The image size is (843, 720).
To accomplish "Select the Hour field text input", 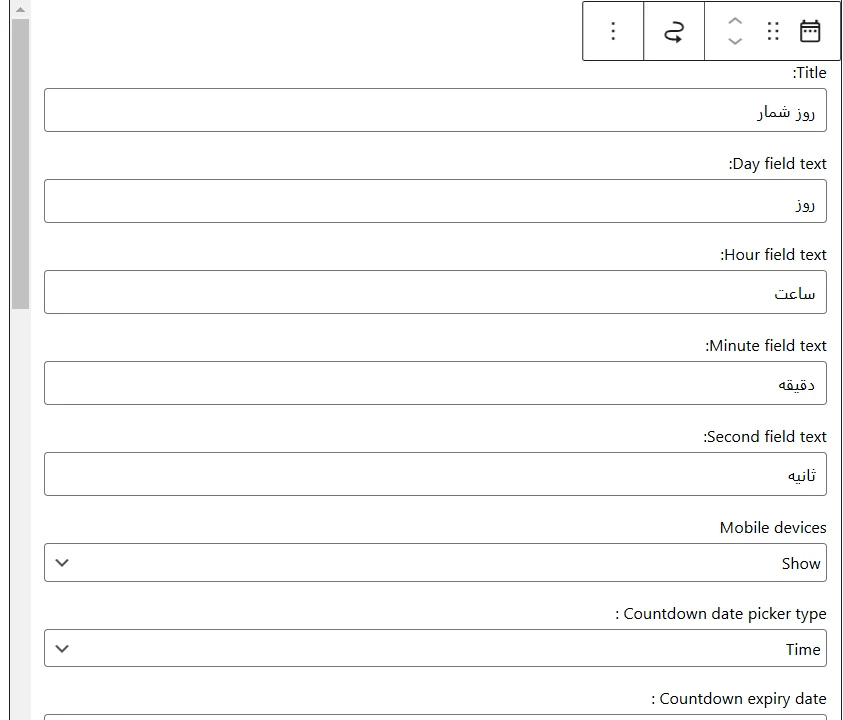I will pos(435,293).
